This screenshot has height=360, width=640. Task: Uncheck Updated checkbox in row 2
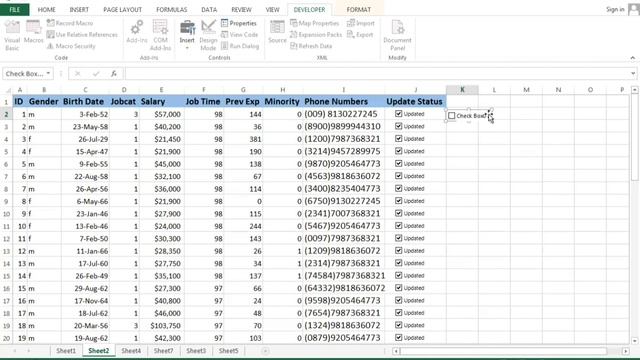(398, 114)
